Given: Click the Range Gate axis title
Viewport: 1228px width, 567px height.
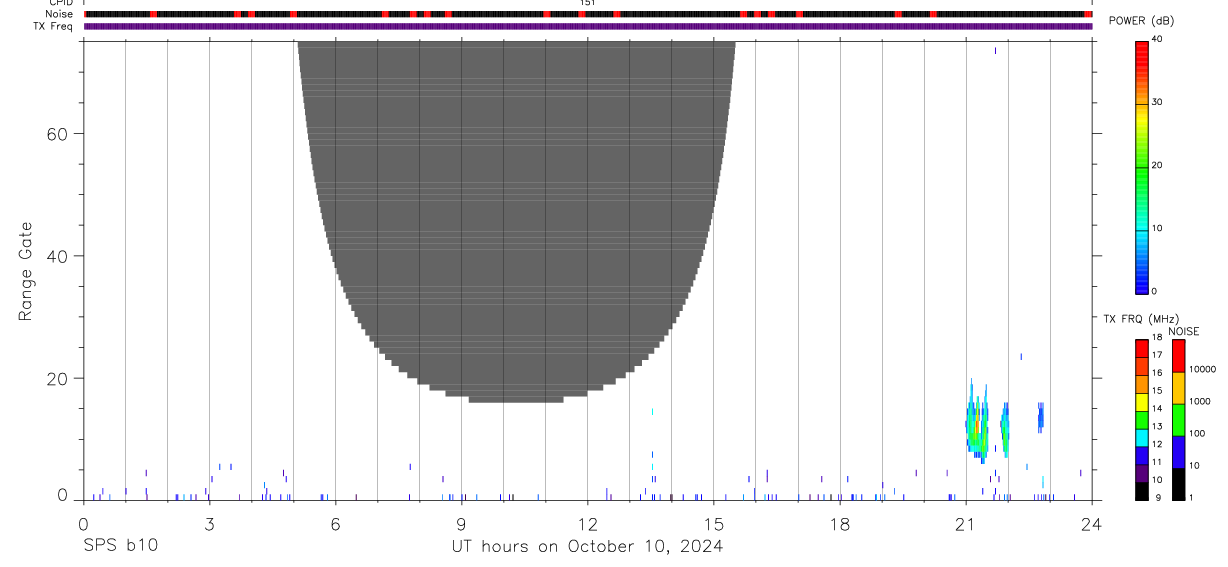Looking at the screenshot, I should click(x=27, y=271).
